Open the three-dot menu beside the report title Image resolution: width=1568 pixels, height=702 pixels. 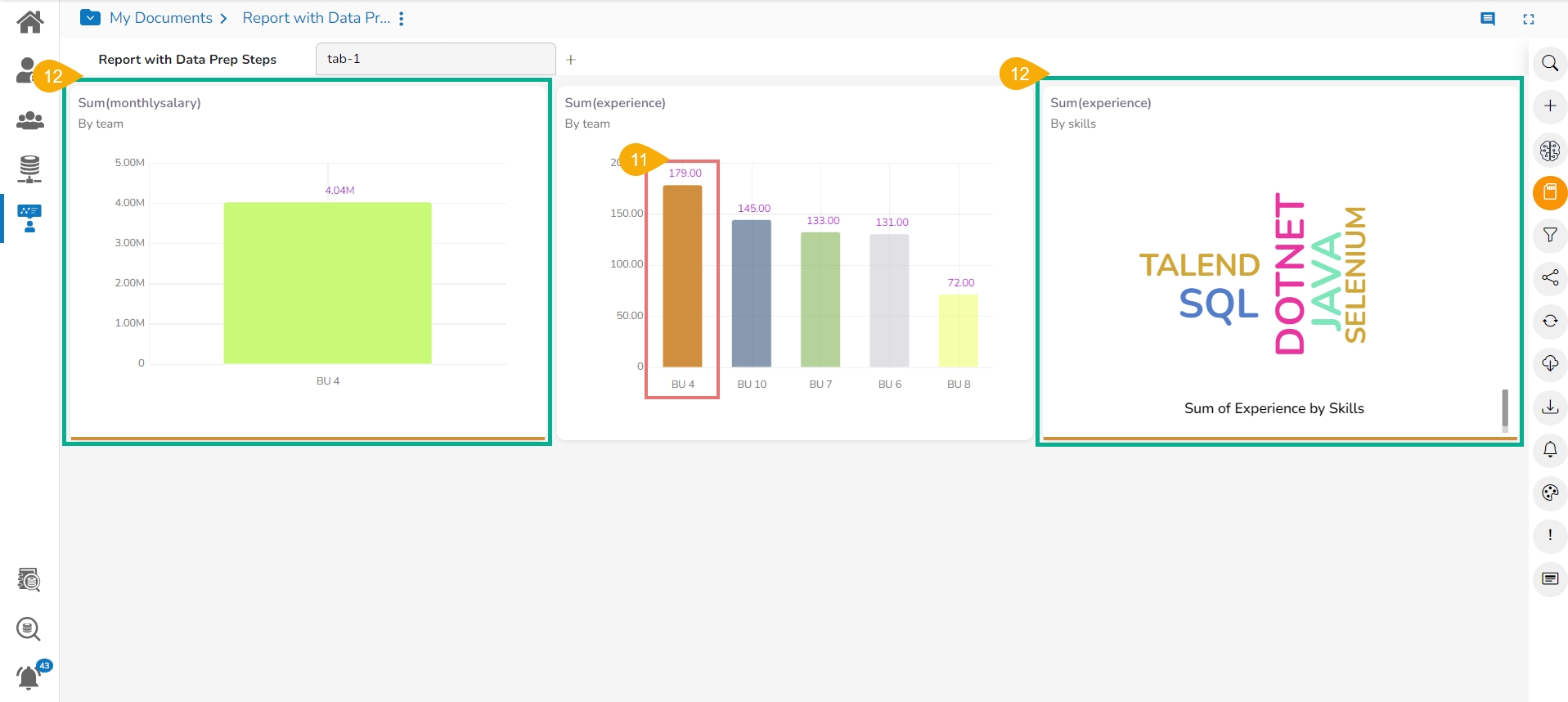click(x=402, y=19)
